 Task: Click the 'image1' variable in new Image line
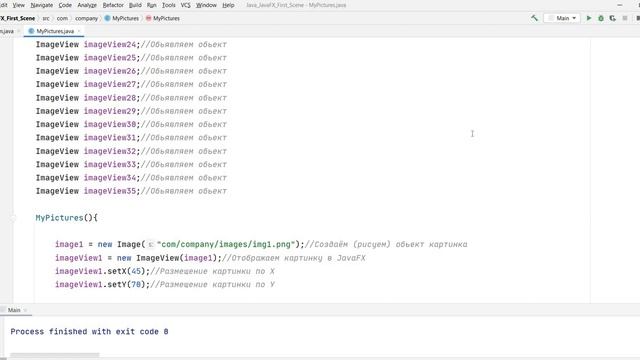(69, 244)
